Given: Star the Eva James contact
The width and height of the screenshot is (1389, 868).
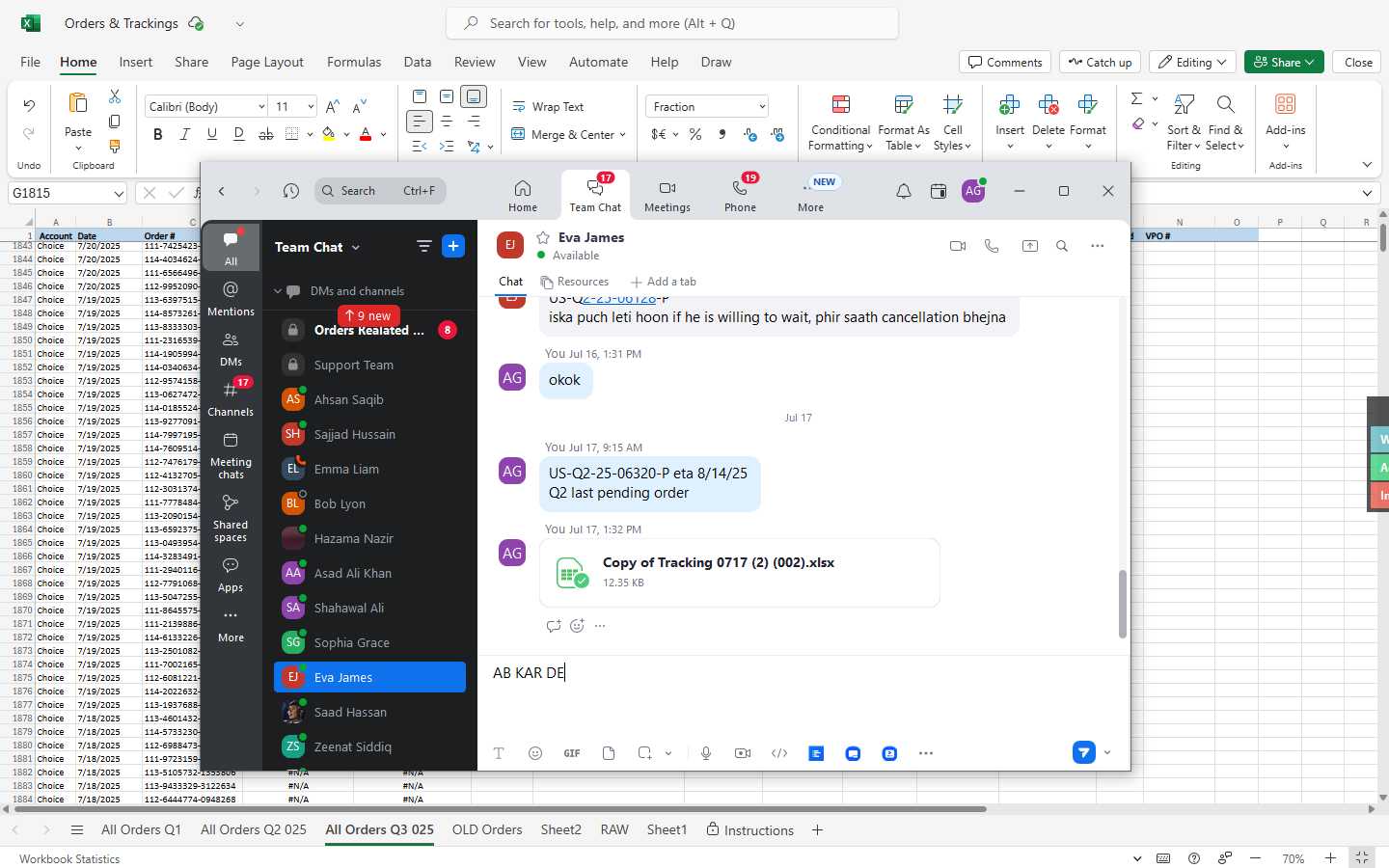Looking at the screenshot, I should [543, 237].
